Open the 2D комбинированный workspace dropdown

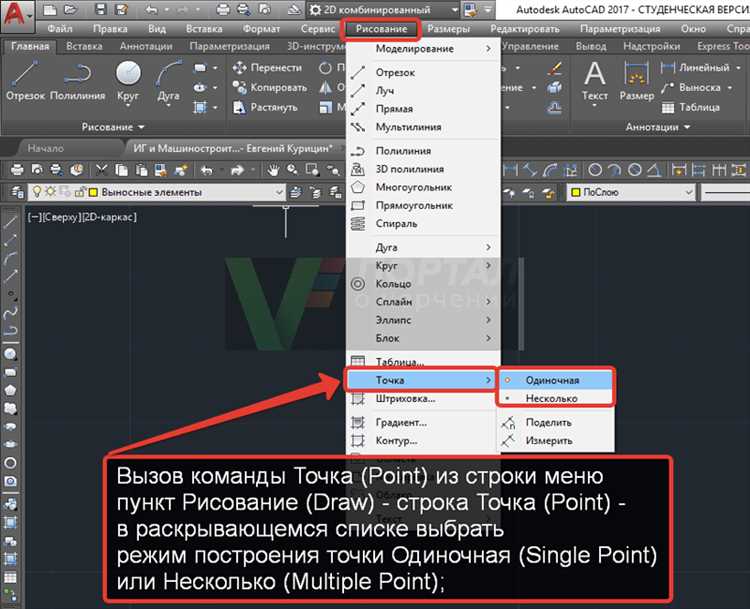click(384, 10)
